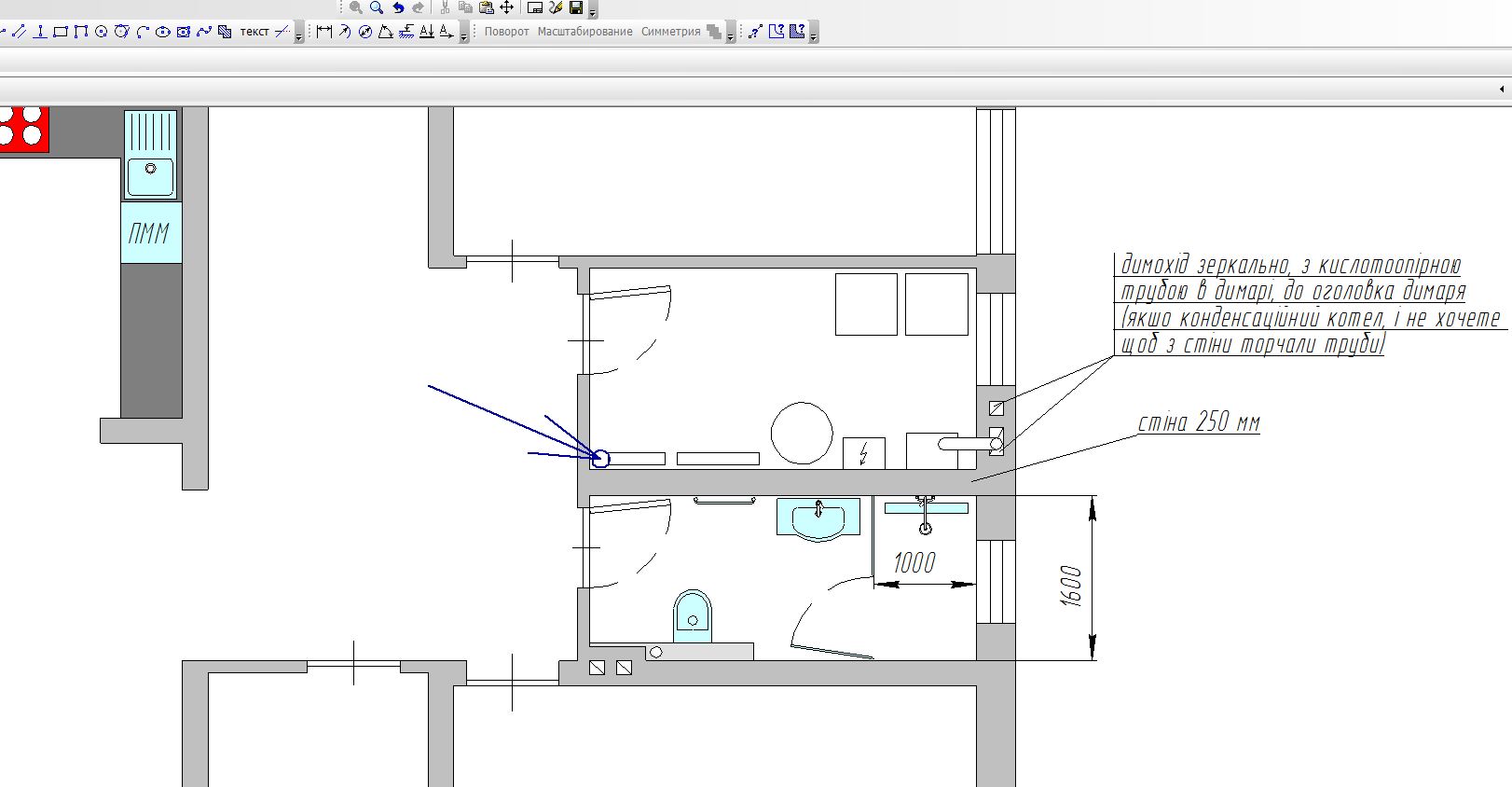Select the measure contour query tool
1512x787 pixels.
[x=777, y=32]
